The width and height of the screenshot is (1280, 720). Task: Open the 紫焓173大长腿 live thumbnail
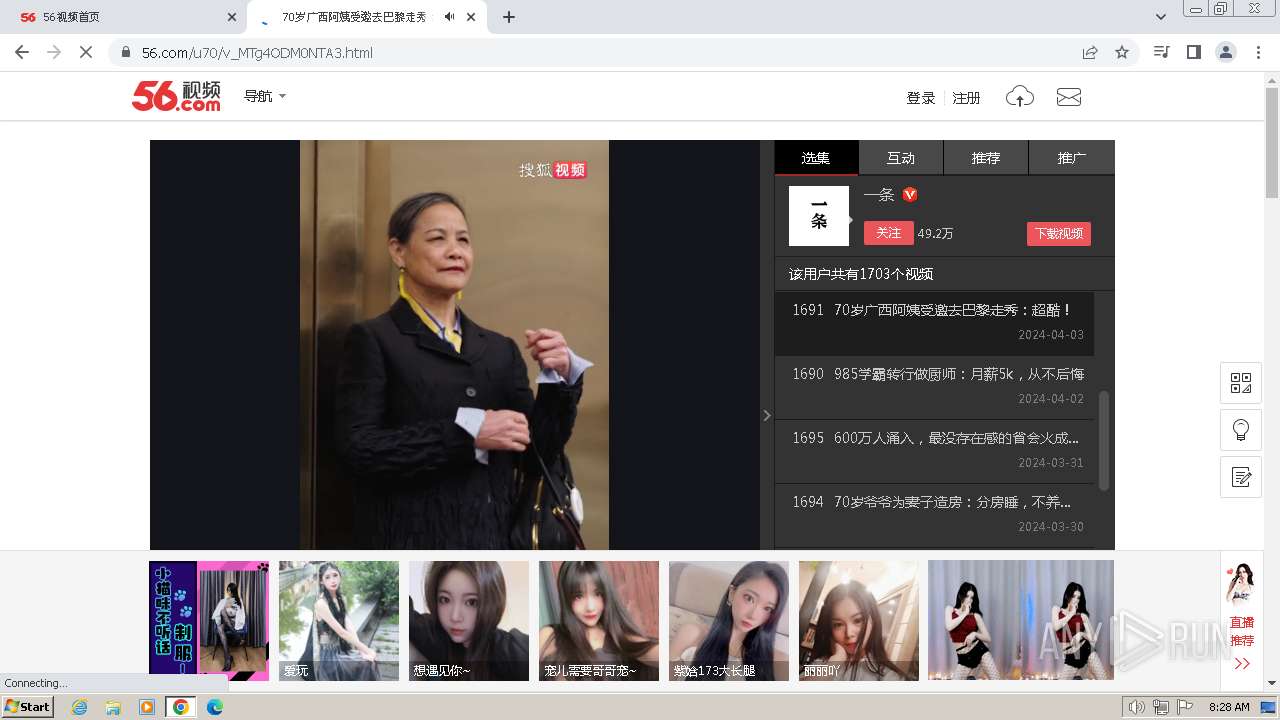(x=729, y=621)
